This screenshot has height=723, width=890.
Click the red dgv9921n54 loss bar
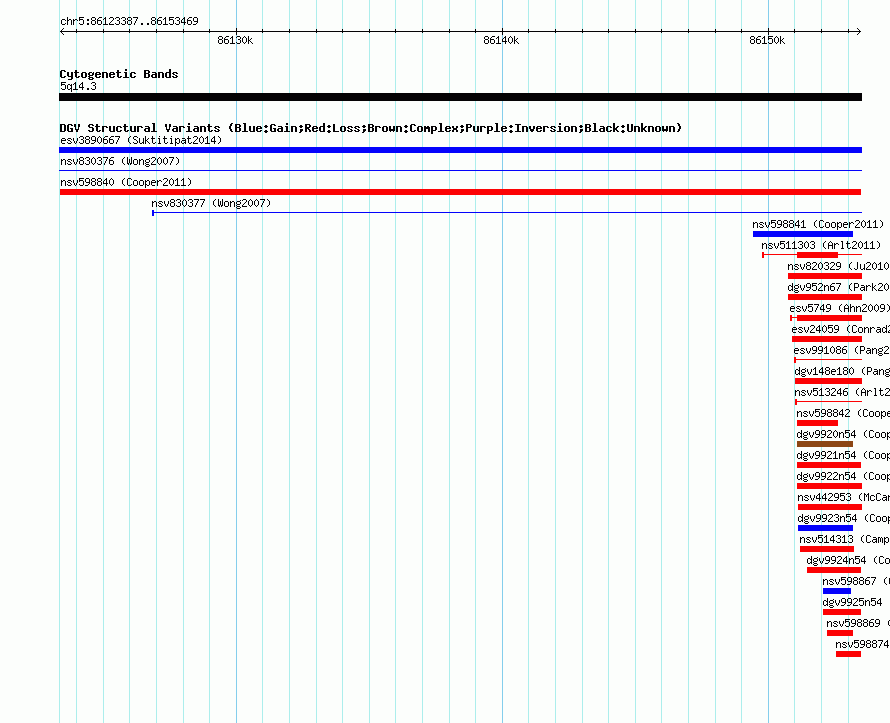[x=829, y=465]
